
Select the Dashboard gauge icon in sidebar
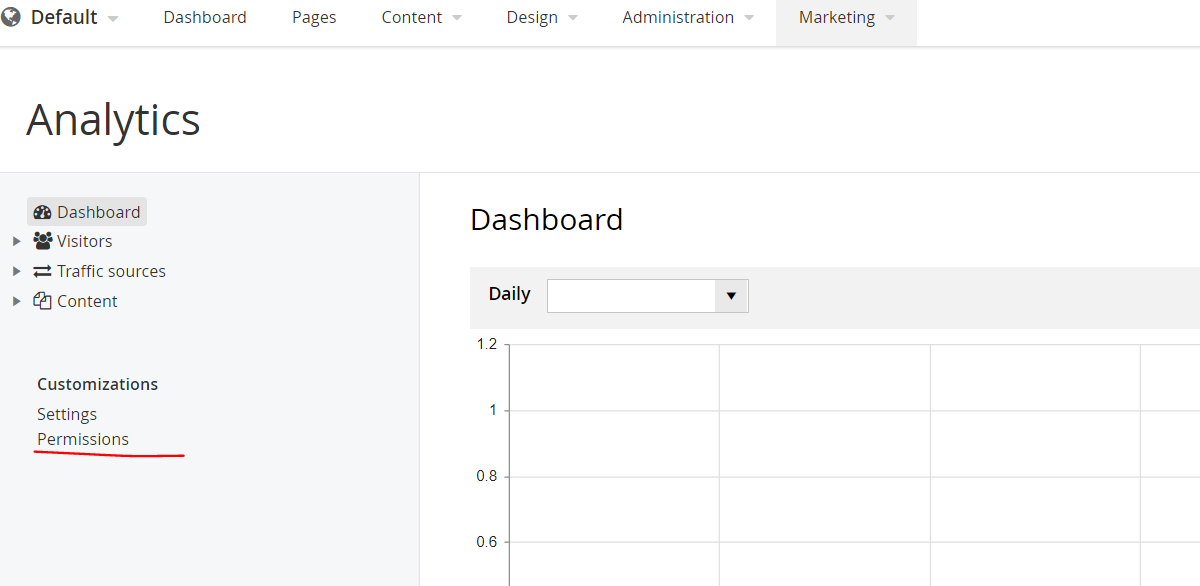(x=42, y=212)
